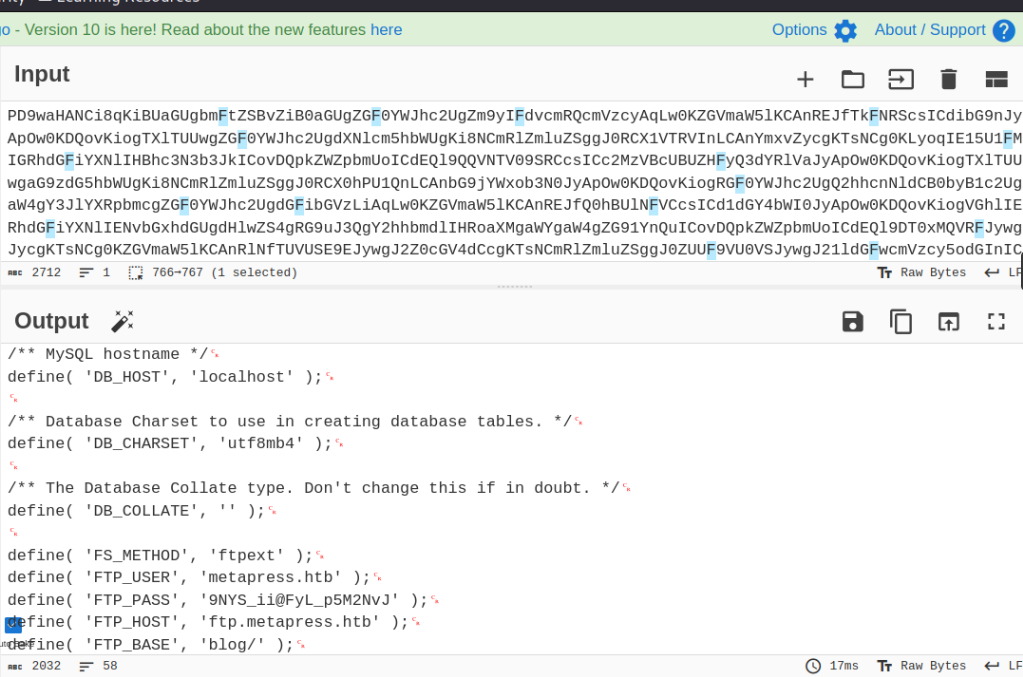Click the DB_CHARSET 'utf8mb4' define line
This screenshot has height=677, width=1023.
pyautogui.click(x=170, y=444)
